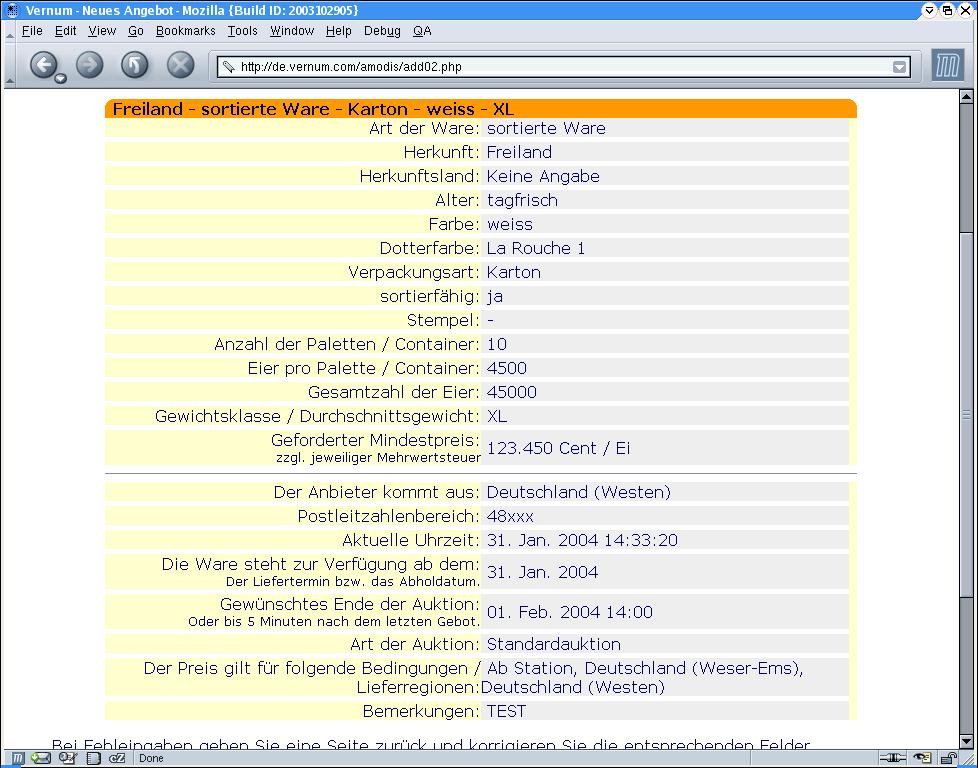Open Navigator from status bar component icon

(x=17, y=759)
